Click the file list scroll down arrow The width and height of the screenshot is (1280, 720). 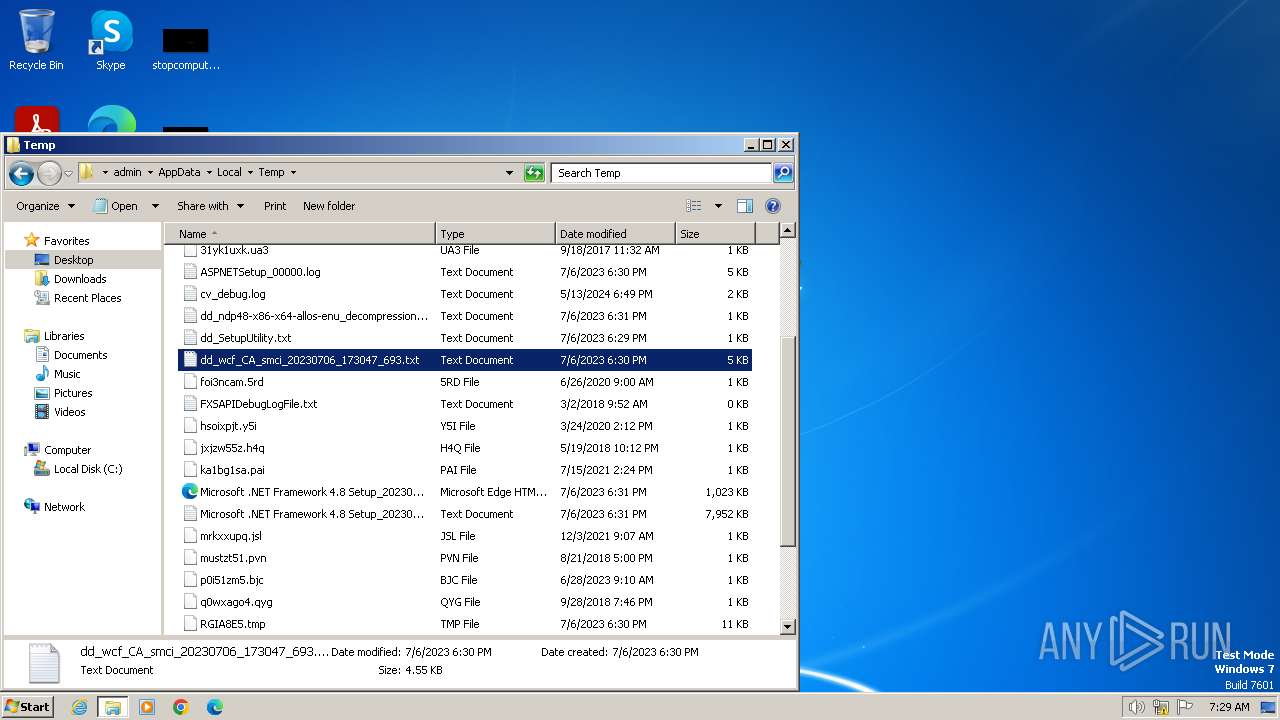787,627
